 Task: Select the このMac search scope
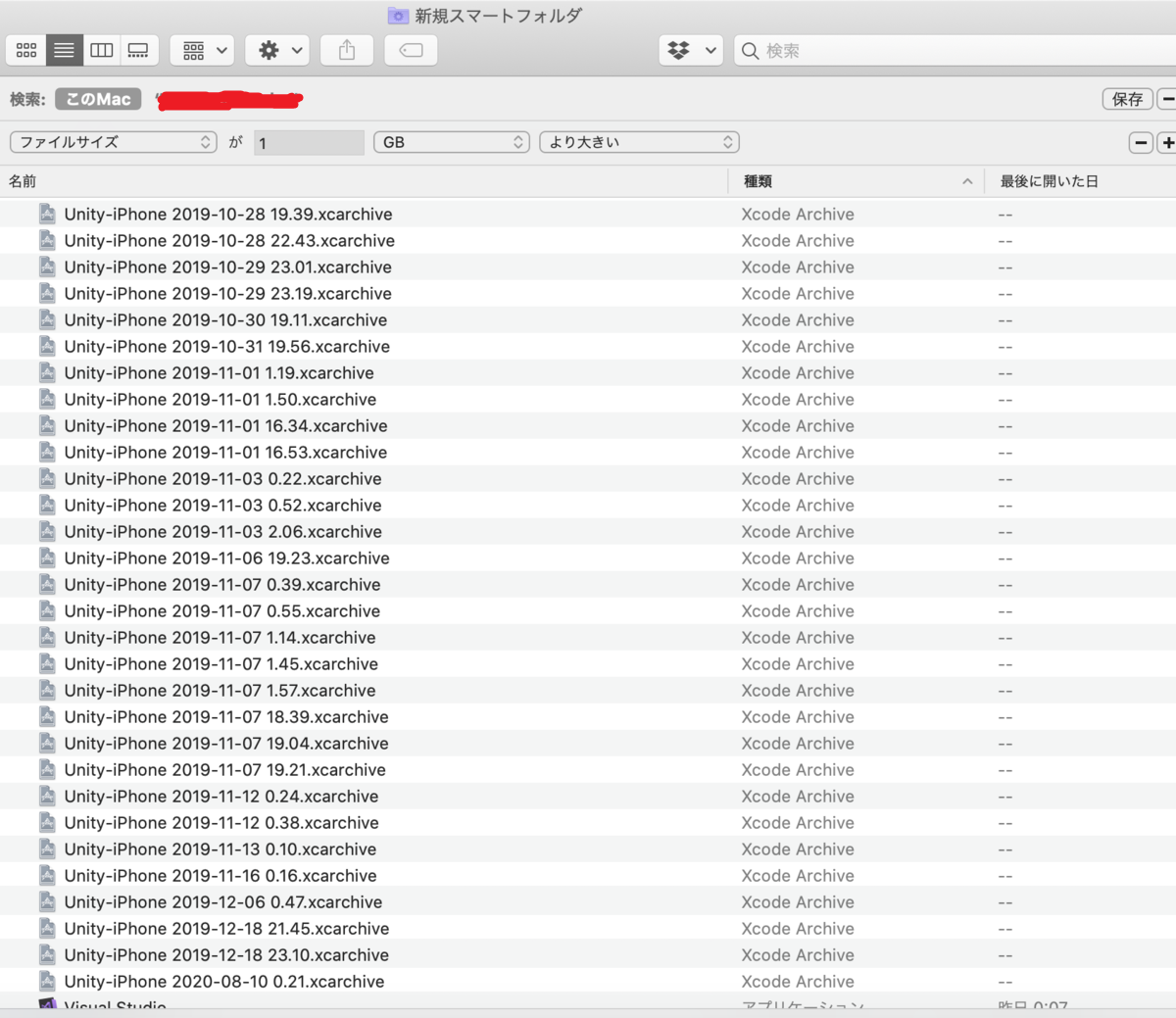98,99
